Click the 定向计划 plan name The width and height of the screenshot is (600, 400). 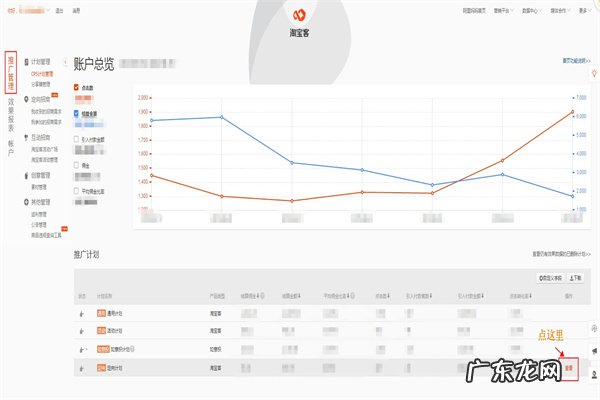[115, 368]
